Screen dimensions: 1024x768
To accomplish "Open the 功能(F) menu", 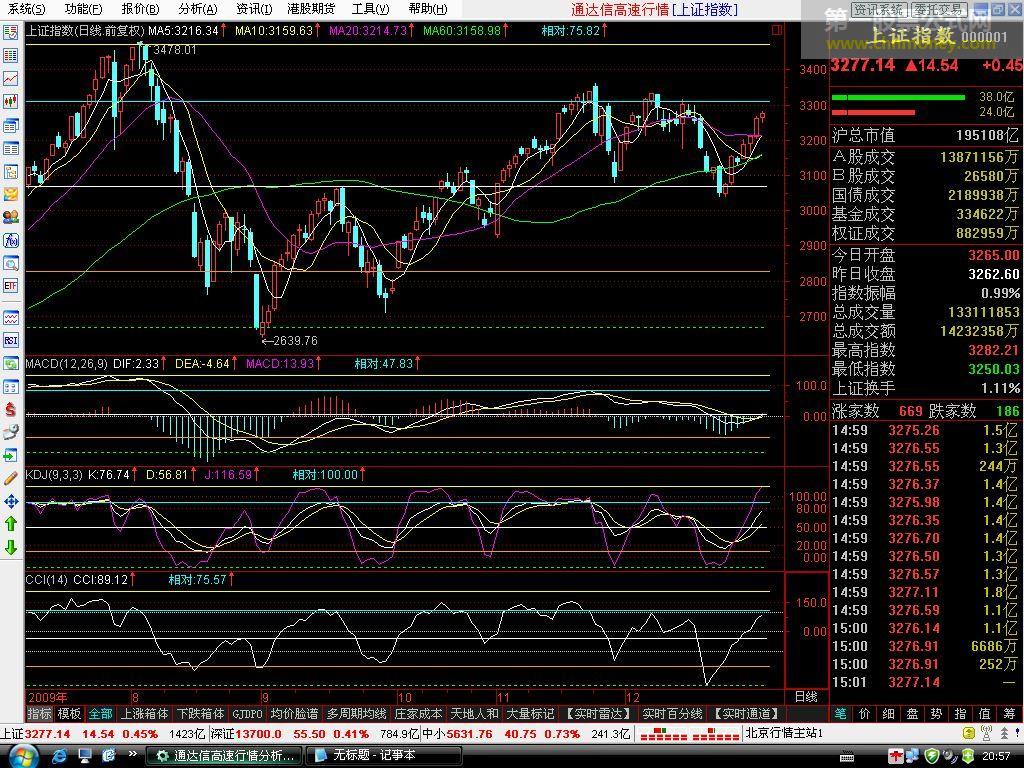I will point(84,8).
